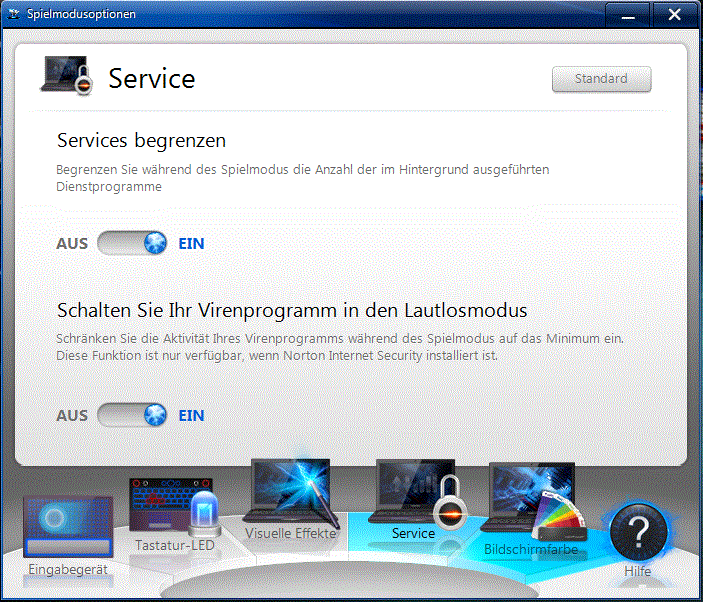Select the Visuelle Effekte laptop icon
The width and height of the screenshot is (703, 602).
point(291,492)
